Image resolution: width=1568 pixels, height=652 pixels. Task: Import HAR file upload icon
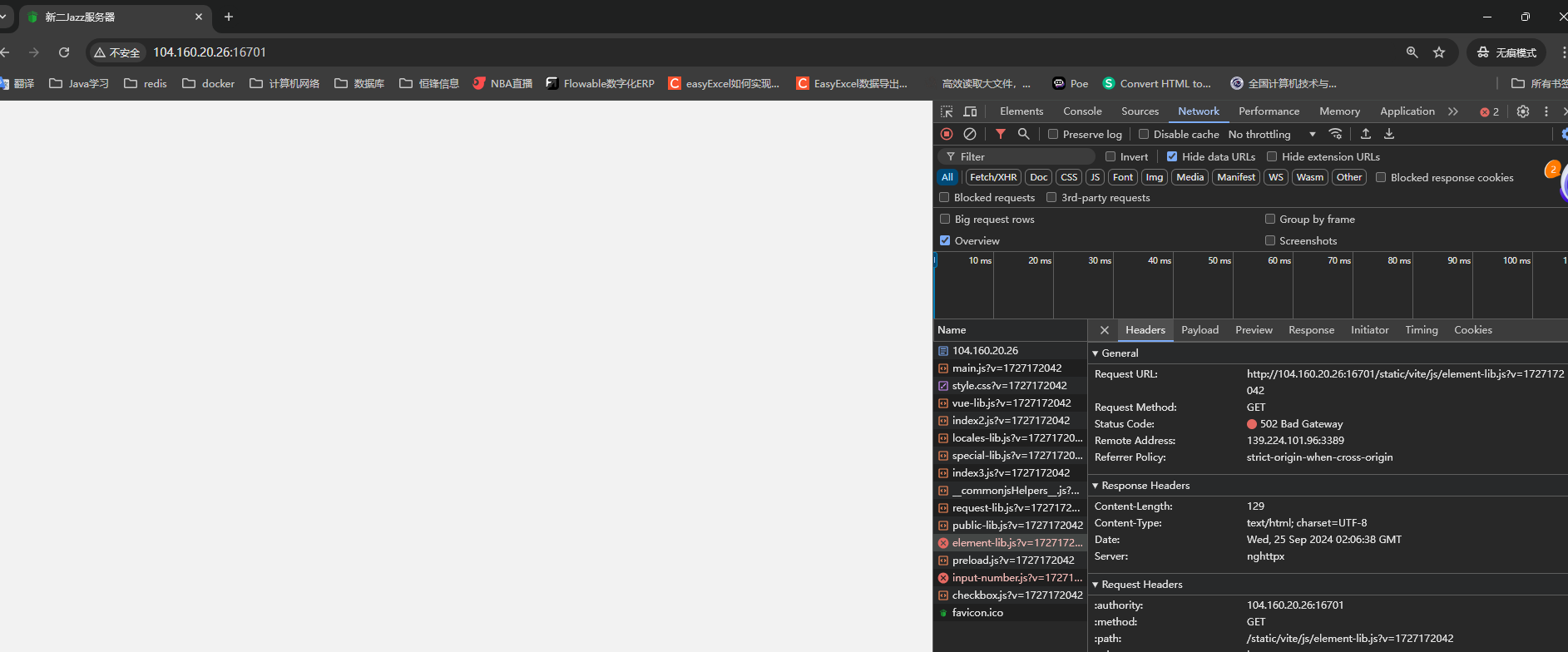coord(1366,134)
